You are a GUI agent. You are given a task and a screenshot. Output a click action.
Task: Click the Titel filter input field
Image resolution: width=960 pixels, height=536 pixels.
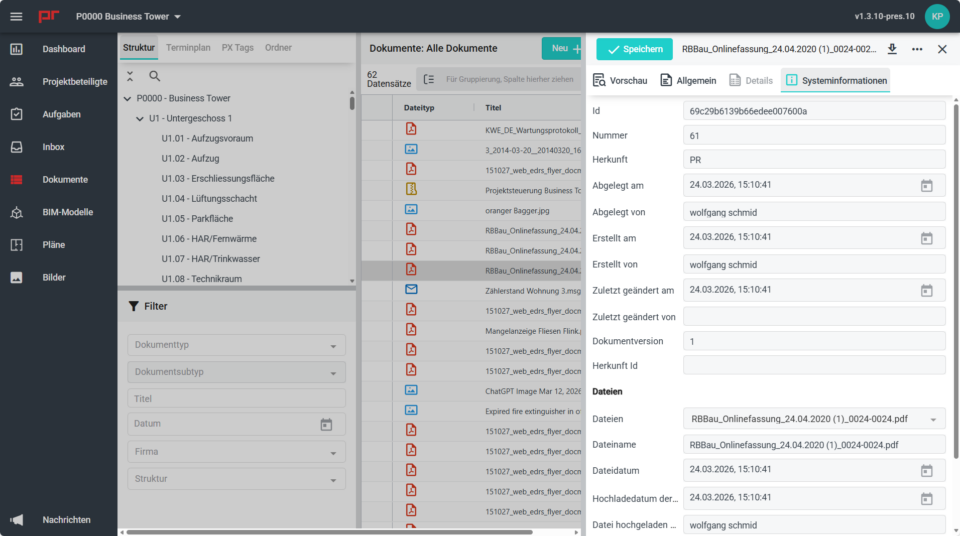point(236,398)
